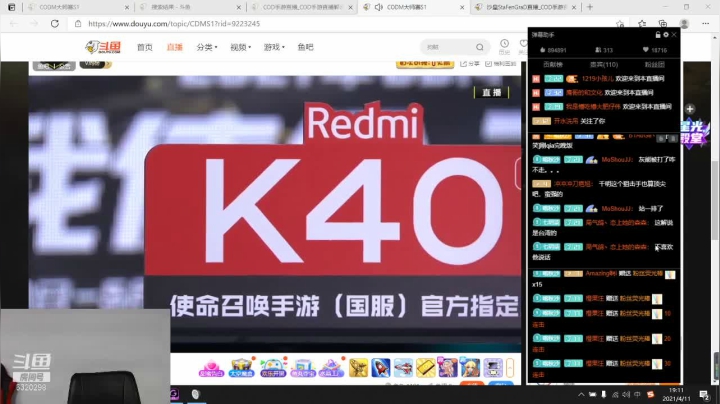Switch to 贡献榜 tab

pos(553,65)
